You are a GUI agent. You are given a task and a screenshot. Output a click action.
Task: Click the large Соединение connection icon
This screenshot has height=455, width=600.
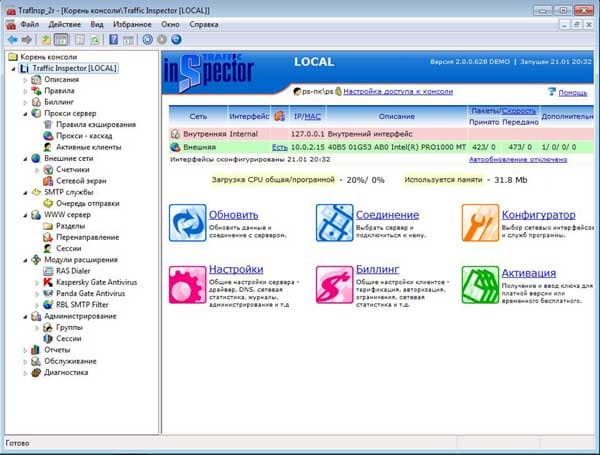(x=334, y=223)
